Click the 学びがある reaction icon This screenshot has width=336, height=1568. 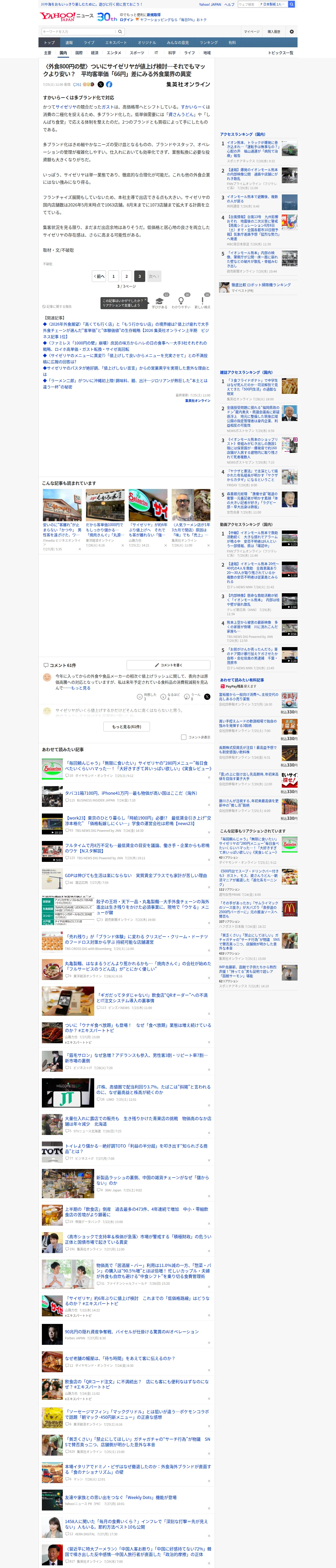pyautogui.click(x=160, y=301)
